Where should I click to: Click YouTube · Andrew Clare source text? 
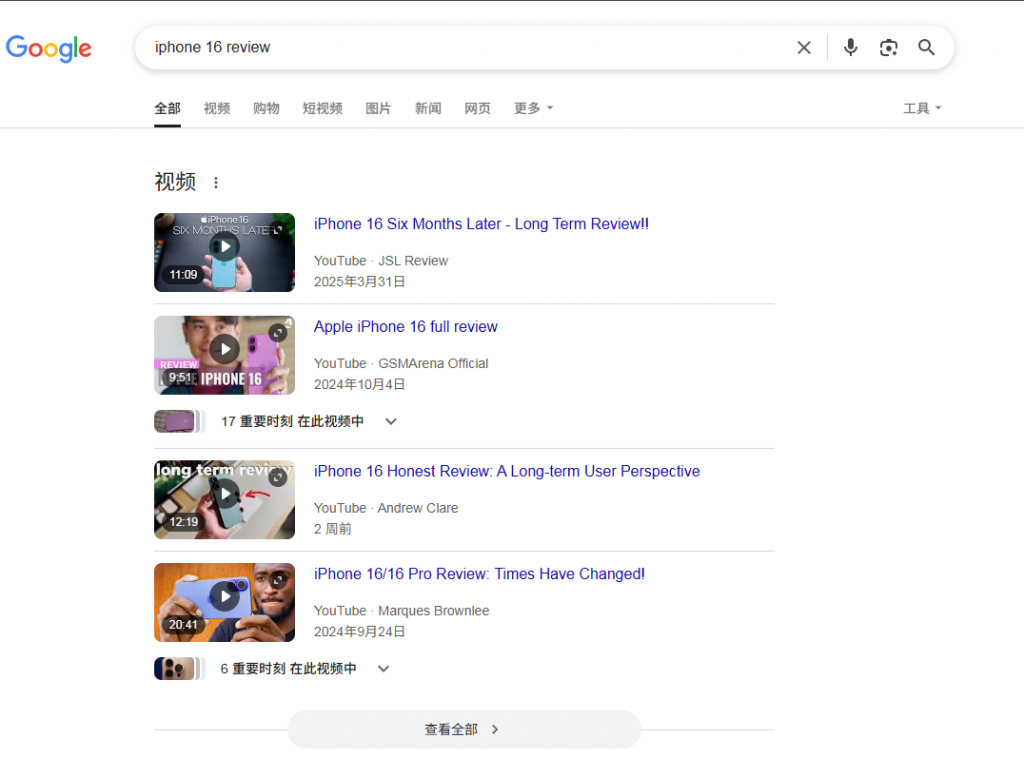386,508
